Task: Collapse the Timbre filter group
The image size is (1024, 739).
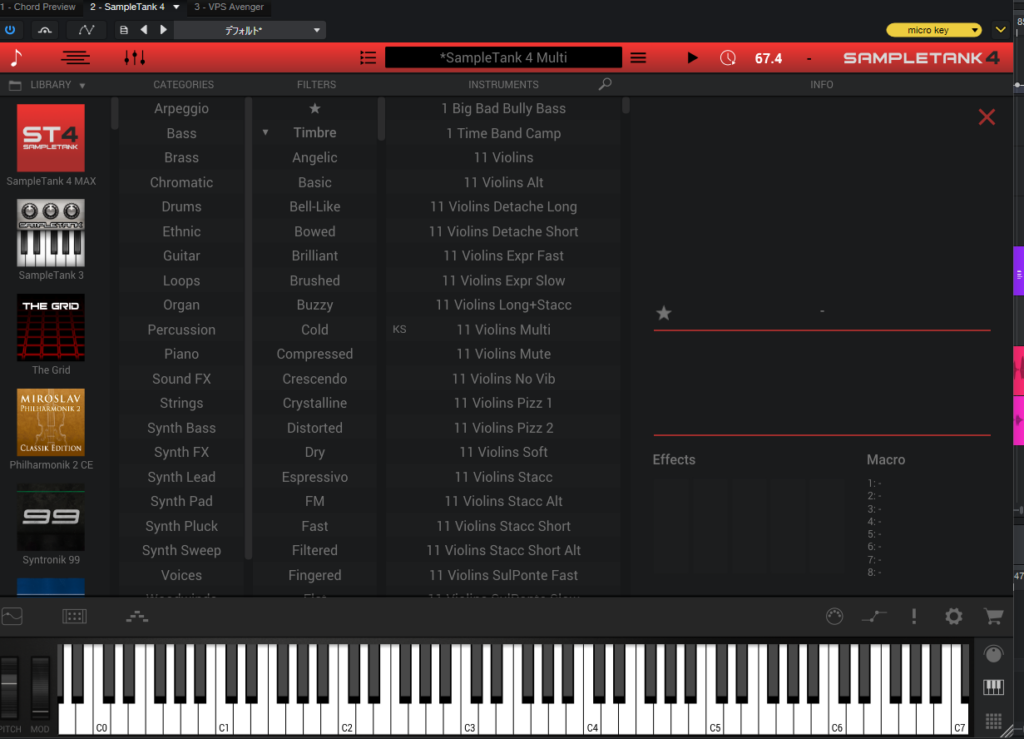Action: [x=266, y=133]
